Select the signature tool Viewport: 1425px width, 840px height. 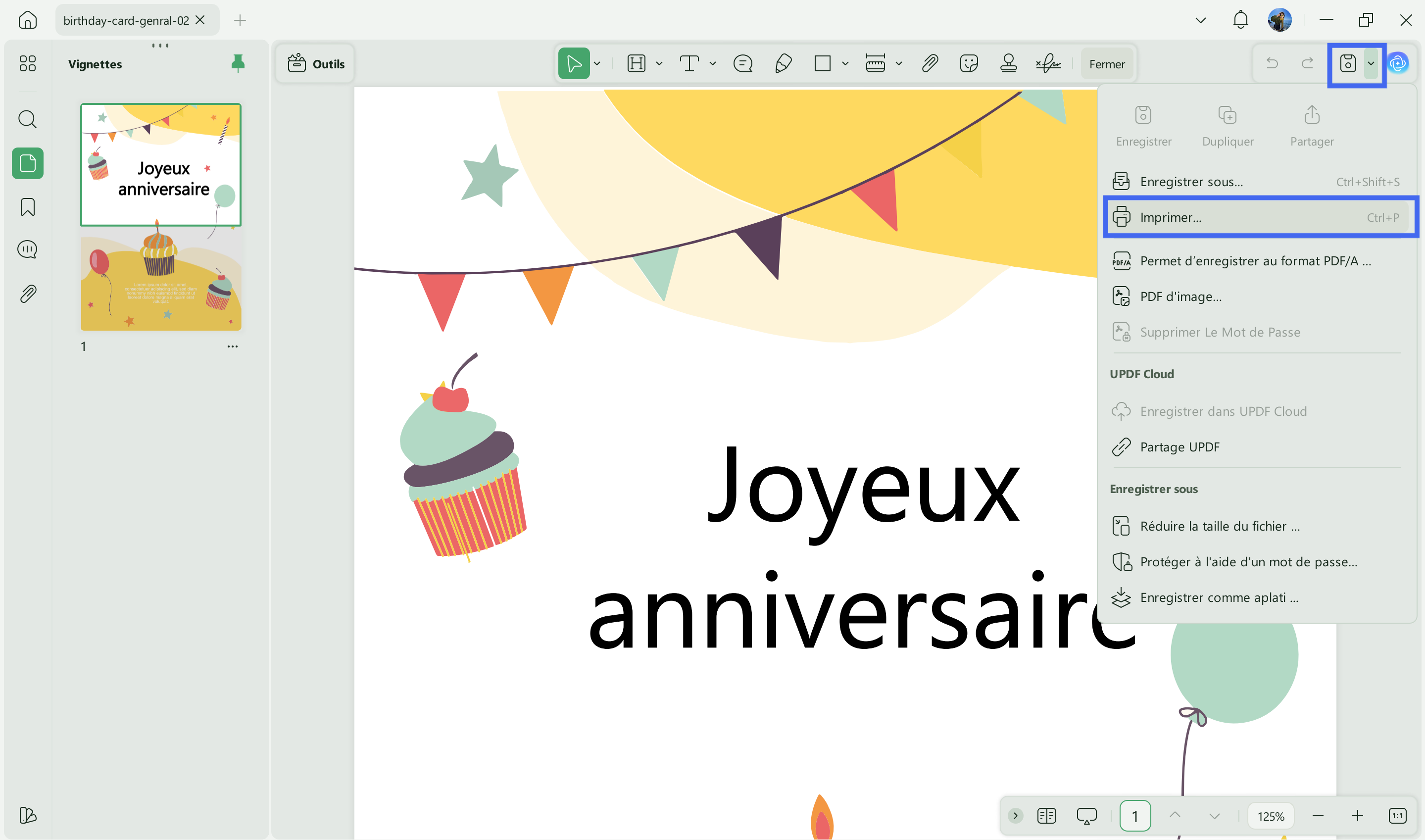(1048, 63)
